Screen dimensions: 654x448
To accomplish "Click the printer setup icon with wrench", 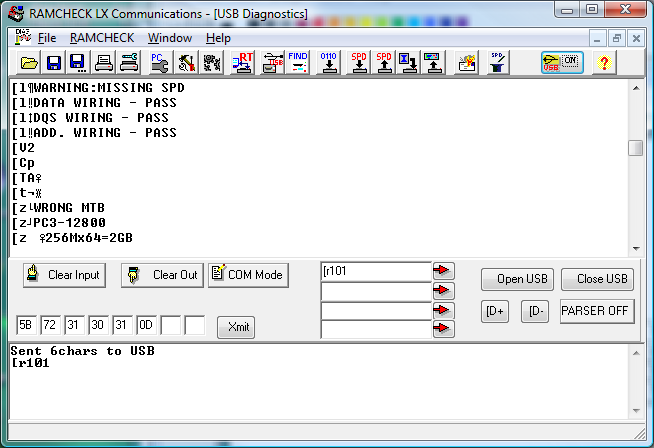I will (129, 63).
